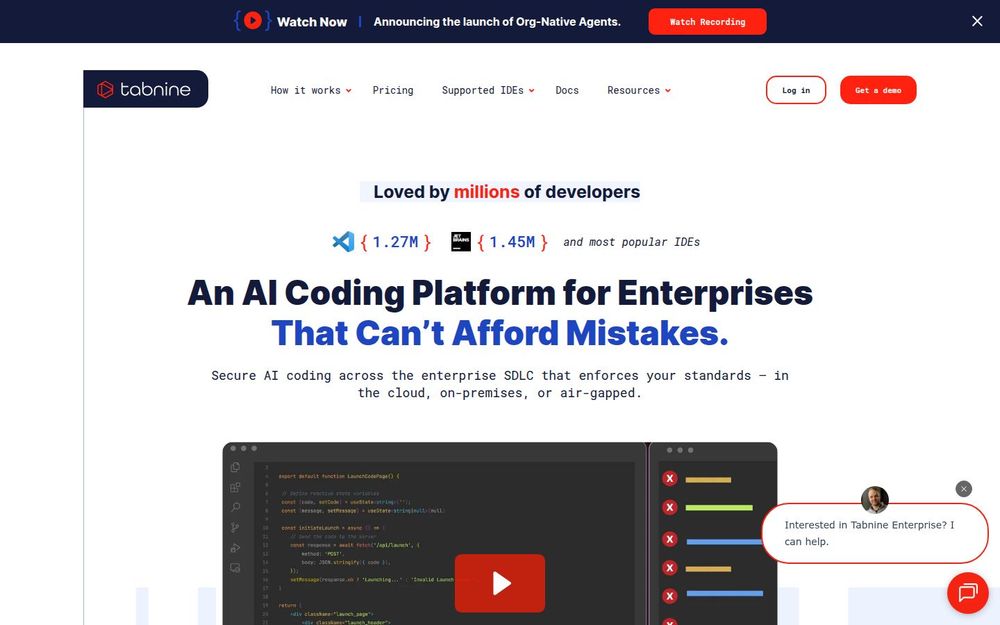Click the 1.27M installs figure
Screen dimensions: 1000x625
point(395,242)
